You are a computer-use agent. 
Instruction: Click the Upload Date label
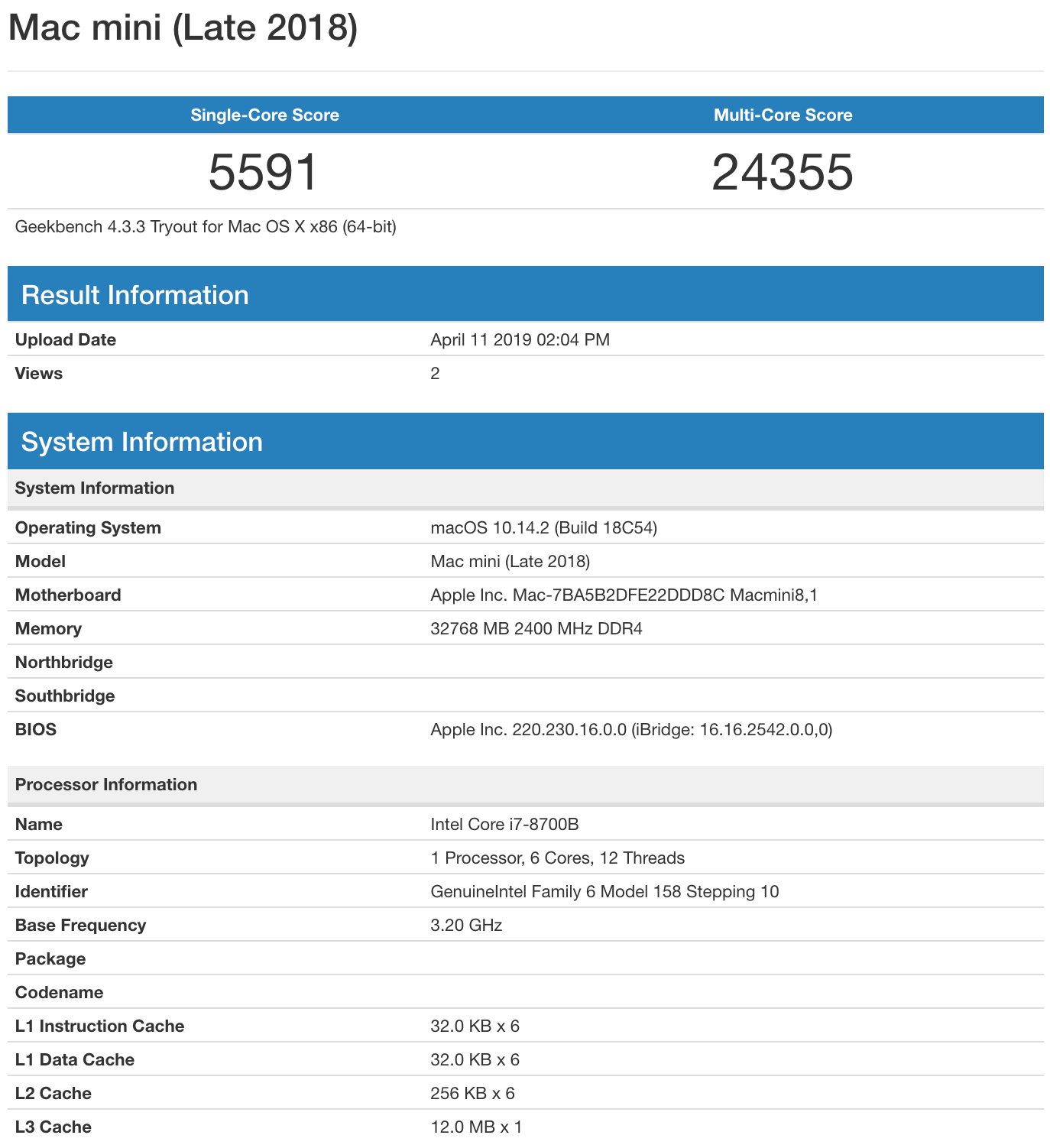pyautogui.click(x=66, y=340)
